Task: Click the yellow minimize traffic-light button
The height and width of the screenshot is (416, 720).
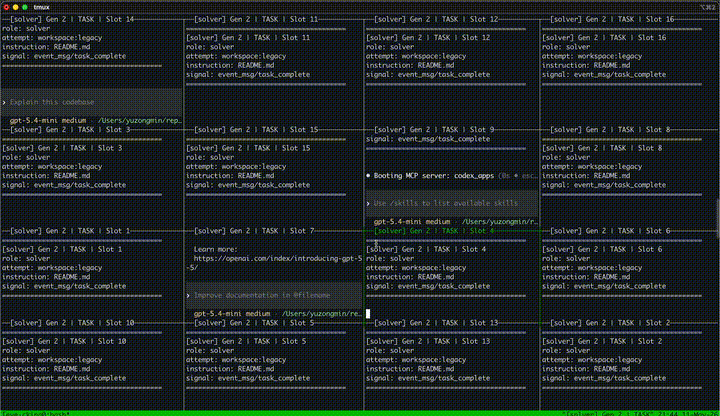Action: [x=16, y=7]
